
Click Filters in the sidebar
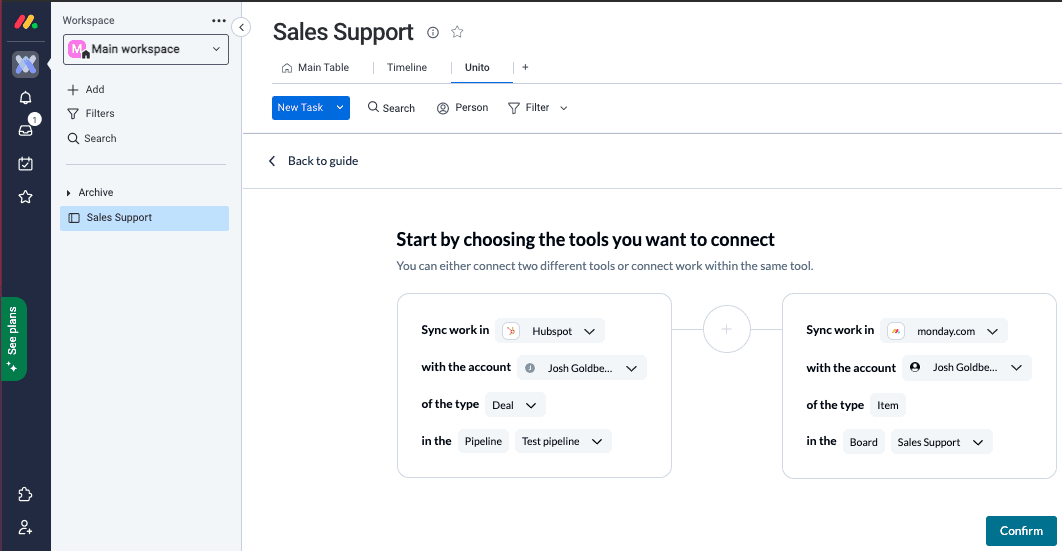[x=91, y=114]
